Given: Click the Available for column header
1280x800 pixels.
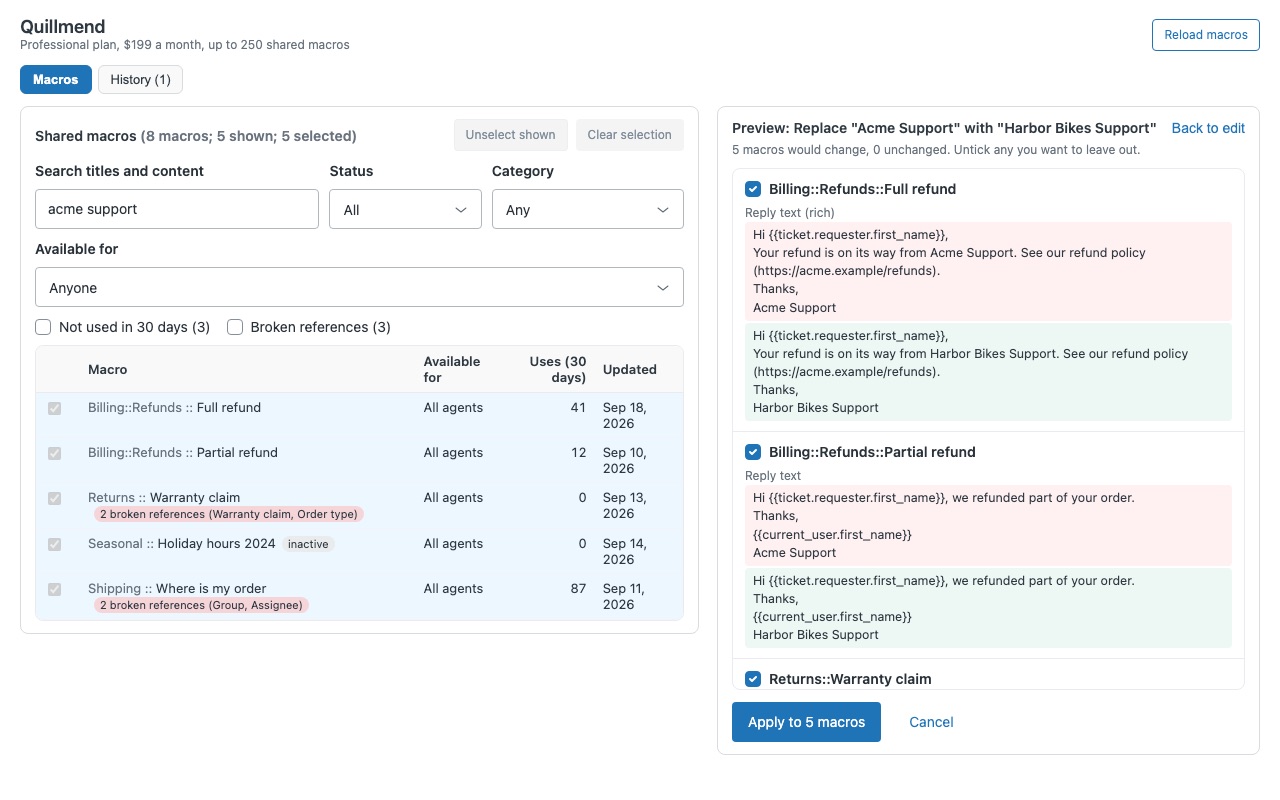Looking at the screenshot, I should pos(452,369).
